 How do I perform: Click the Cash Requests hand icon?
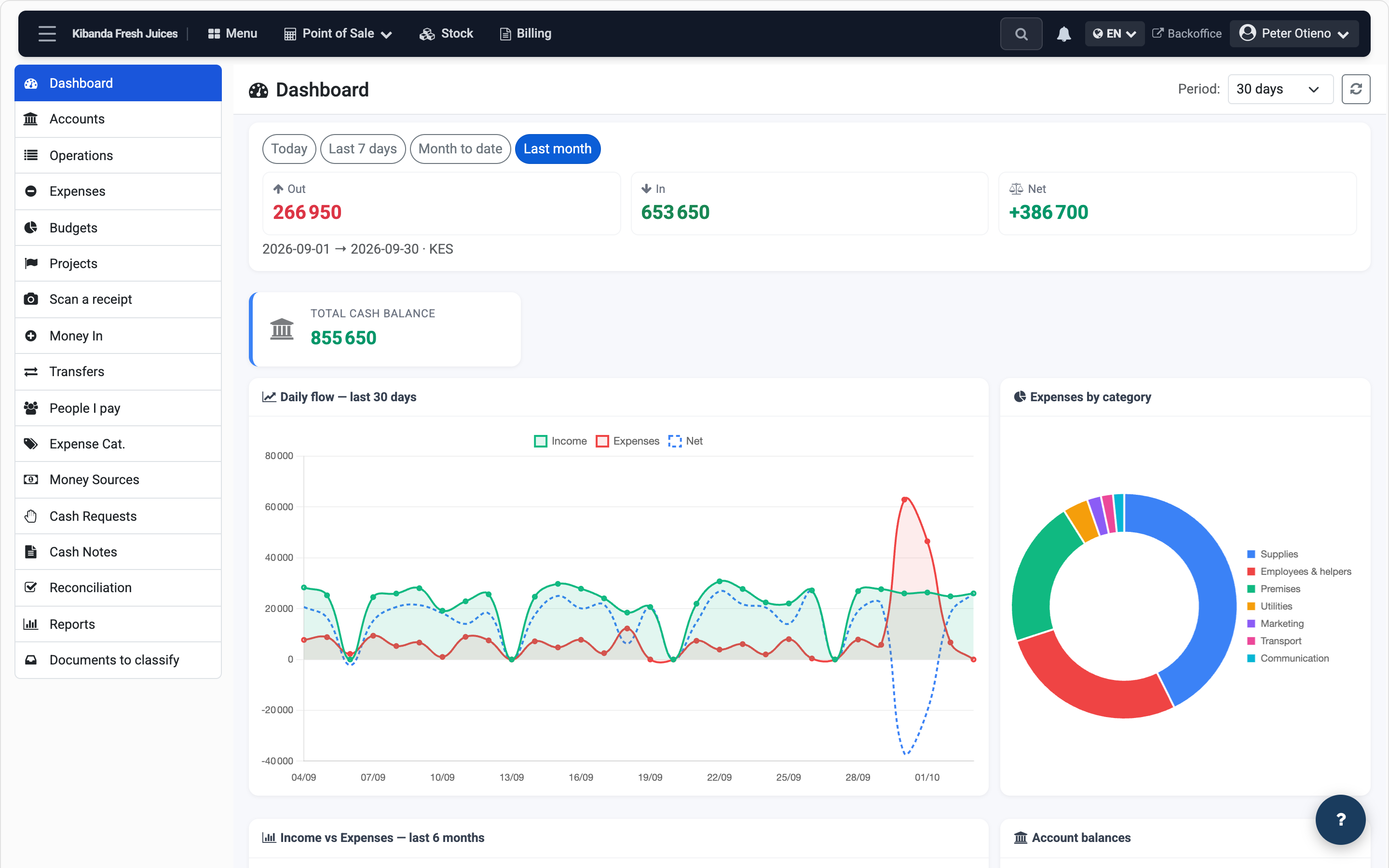click(31, 516)
